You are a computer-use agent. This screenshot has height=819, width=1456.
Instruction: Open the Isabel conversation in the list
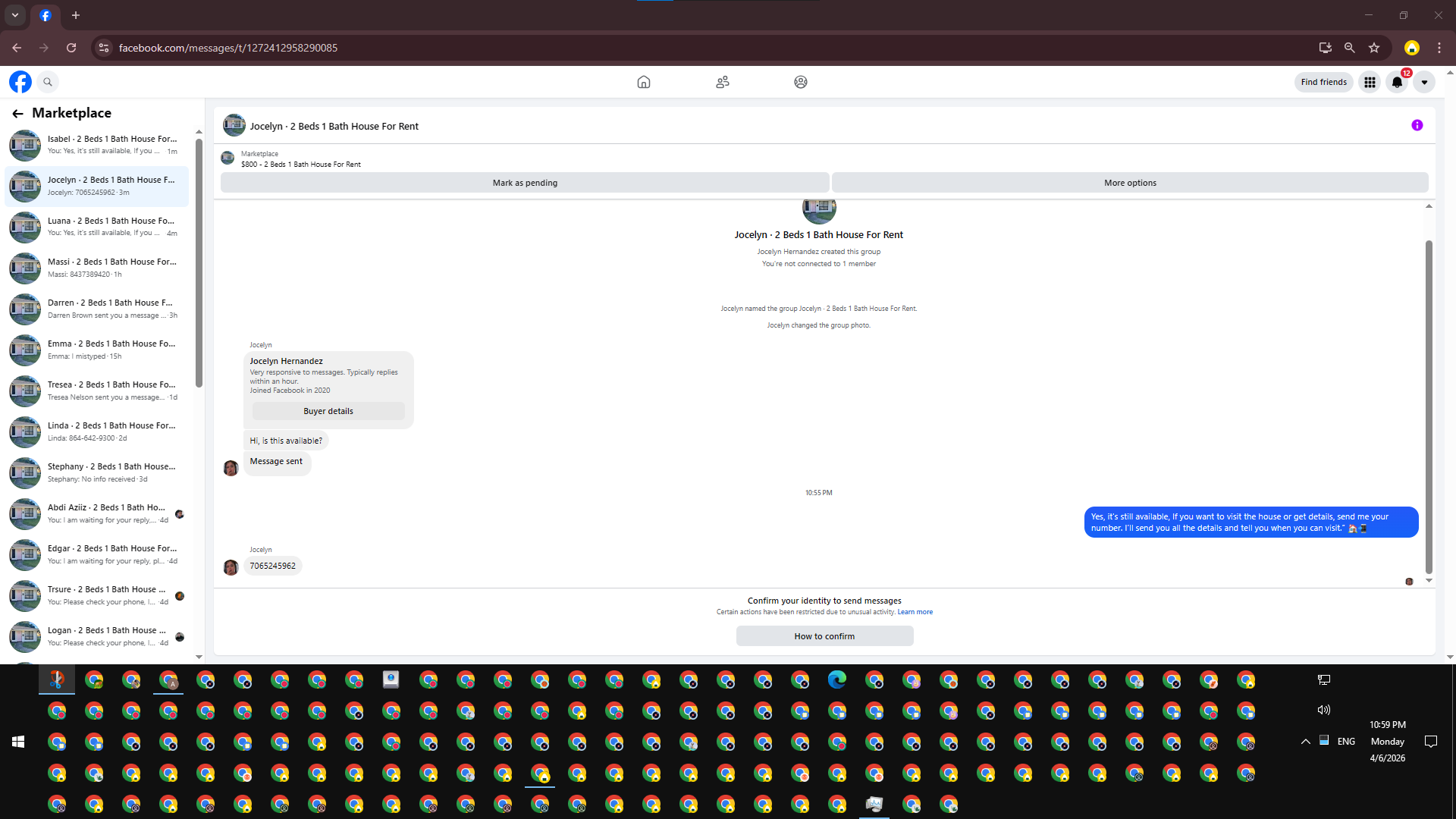tap(97, 145)
